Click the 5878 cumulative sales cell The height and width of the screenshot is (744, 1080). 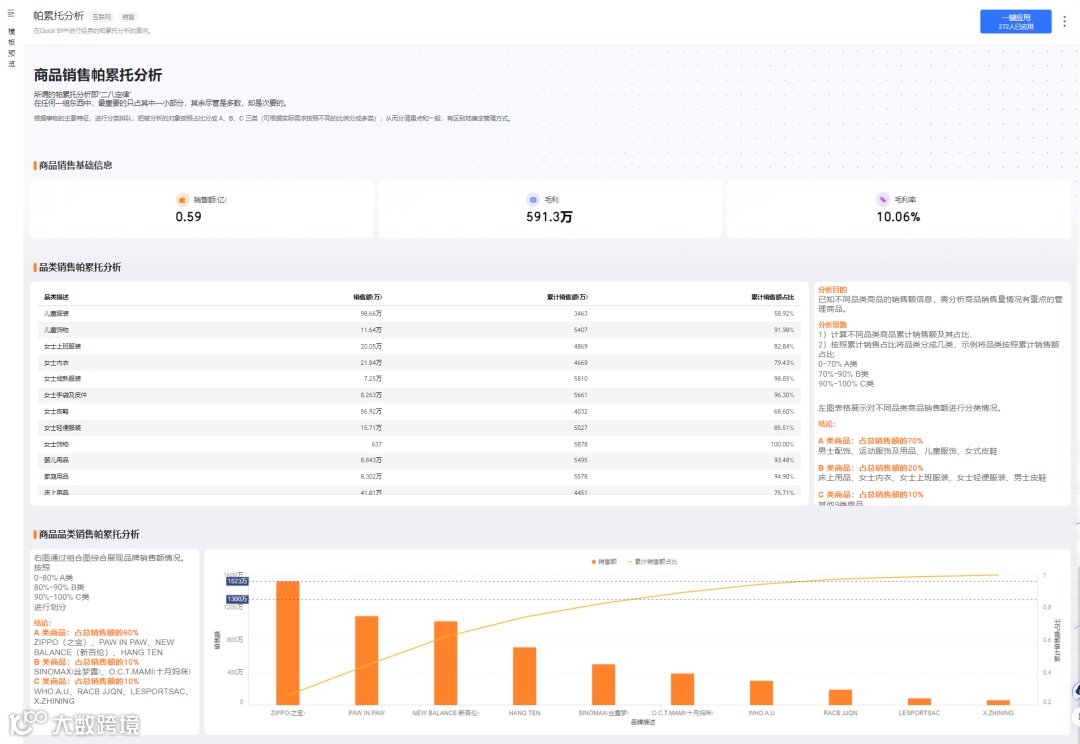[581, 444]
